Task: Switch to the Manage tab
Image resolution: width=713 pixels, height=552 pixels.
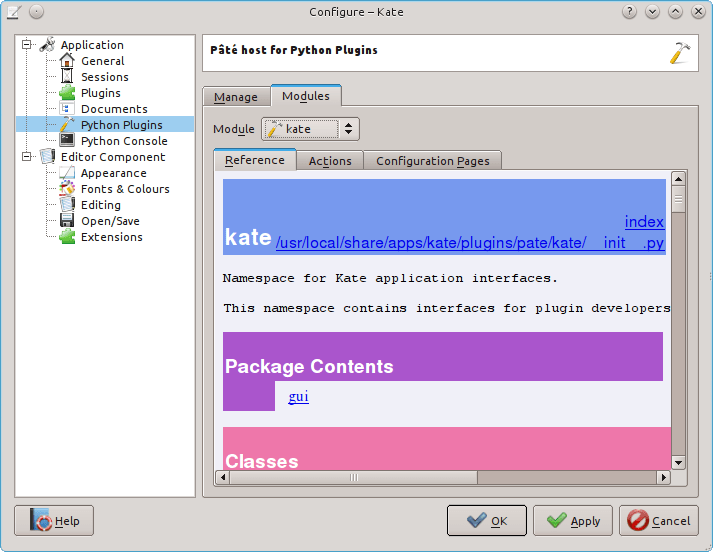Action: click(x=236, y=97)
